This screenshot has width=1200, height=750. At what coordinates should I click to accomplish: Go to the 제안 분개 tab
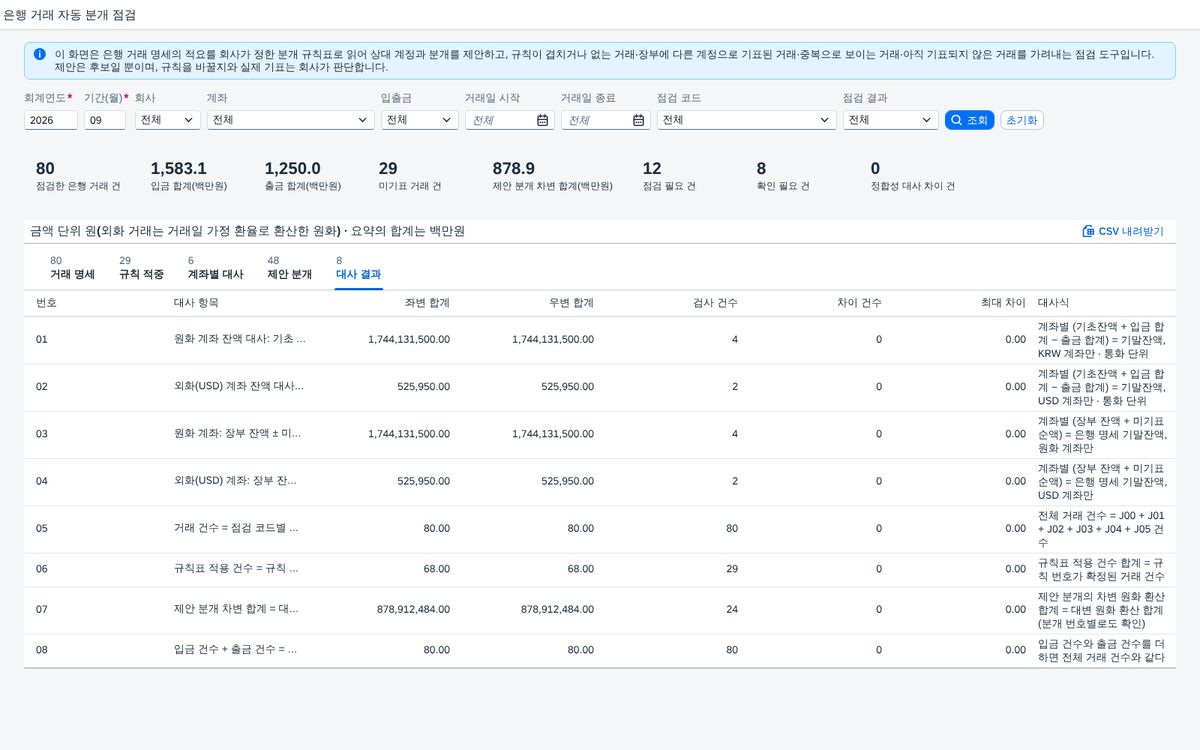(289, 268)
